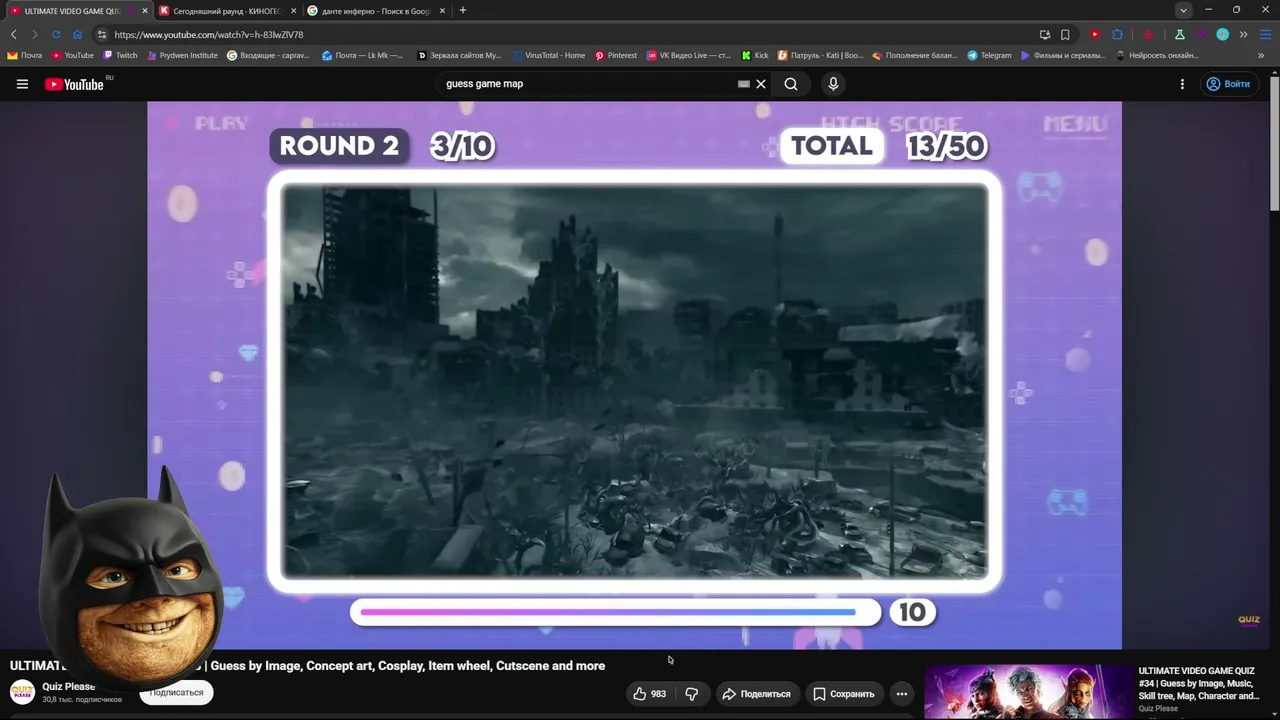
Task: Show hidden bookmarks overflow
Action: (x=1262, y=56)
